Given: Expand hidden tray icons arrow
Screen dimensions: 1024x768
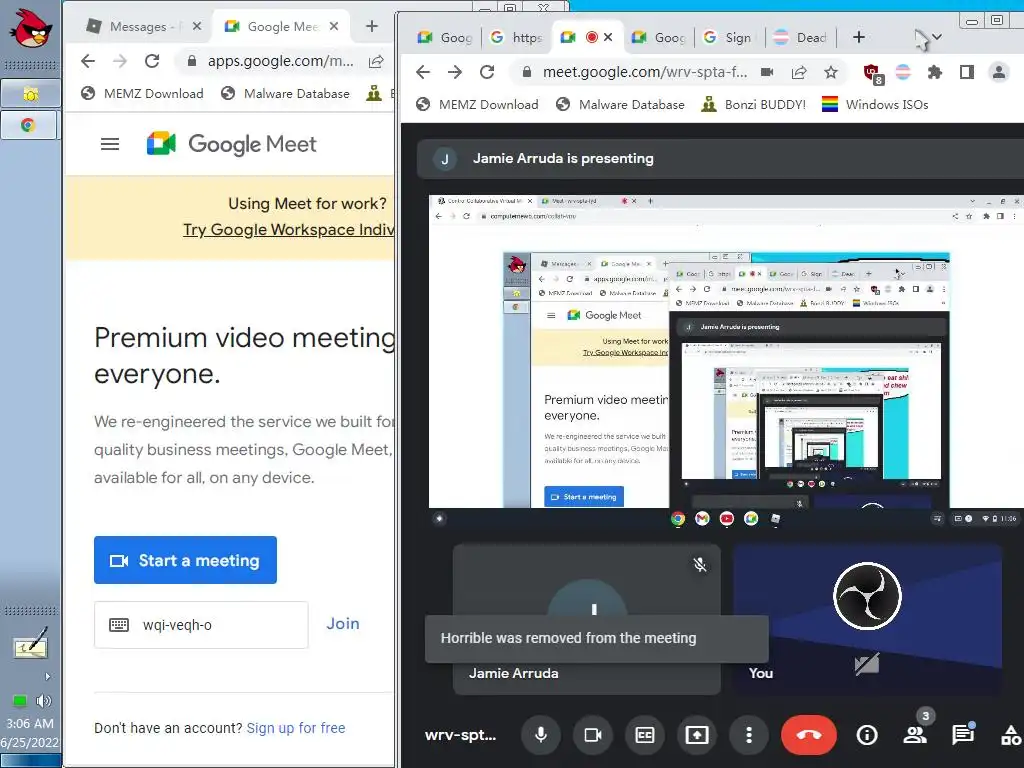Looking at the screenshot, I should pyautogui.click(x=47, y=677).
